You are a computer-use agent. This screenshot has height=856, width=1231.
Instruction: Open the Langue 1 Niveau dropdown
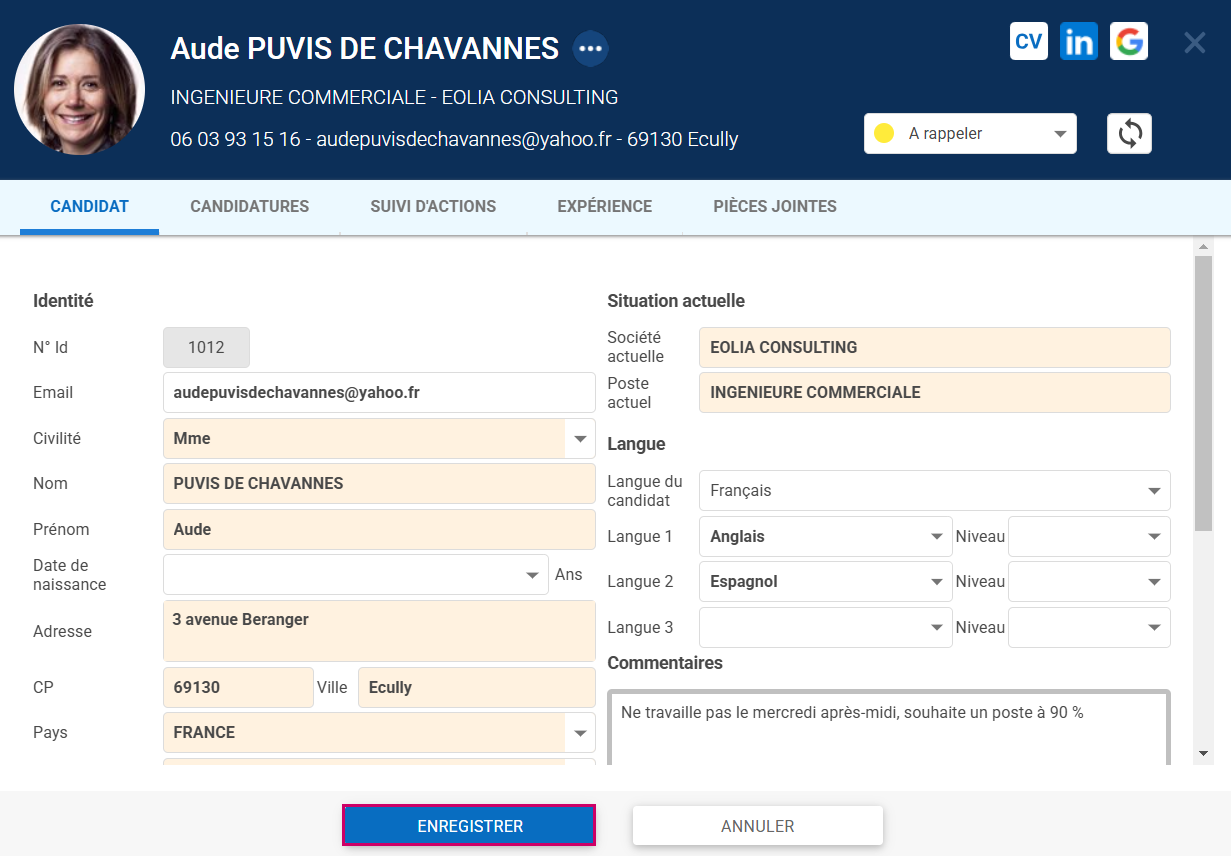1088,537
